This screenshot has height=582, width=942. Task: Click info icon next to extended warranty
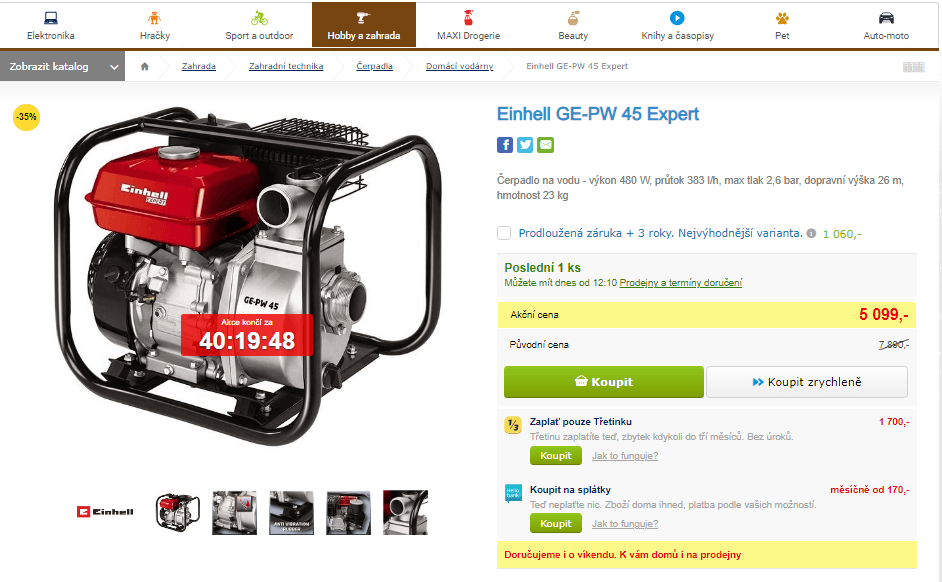tap(811, 233)
